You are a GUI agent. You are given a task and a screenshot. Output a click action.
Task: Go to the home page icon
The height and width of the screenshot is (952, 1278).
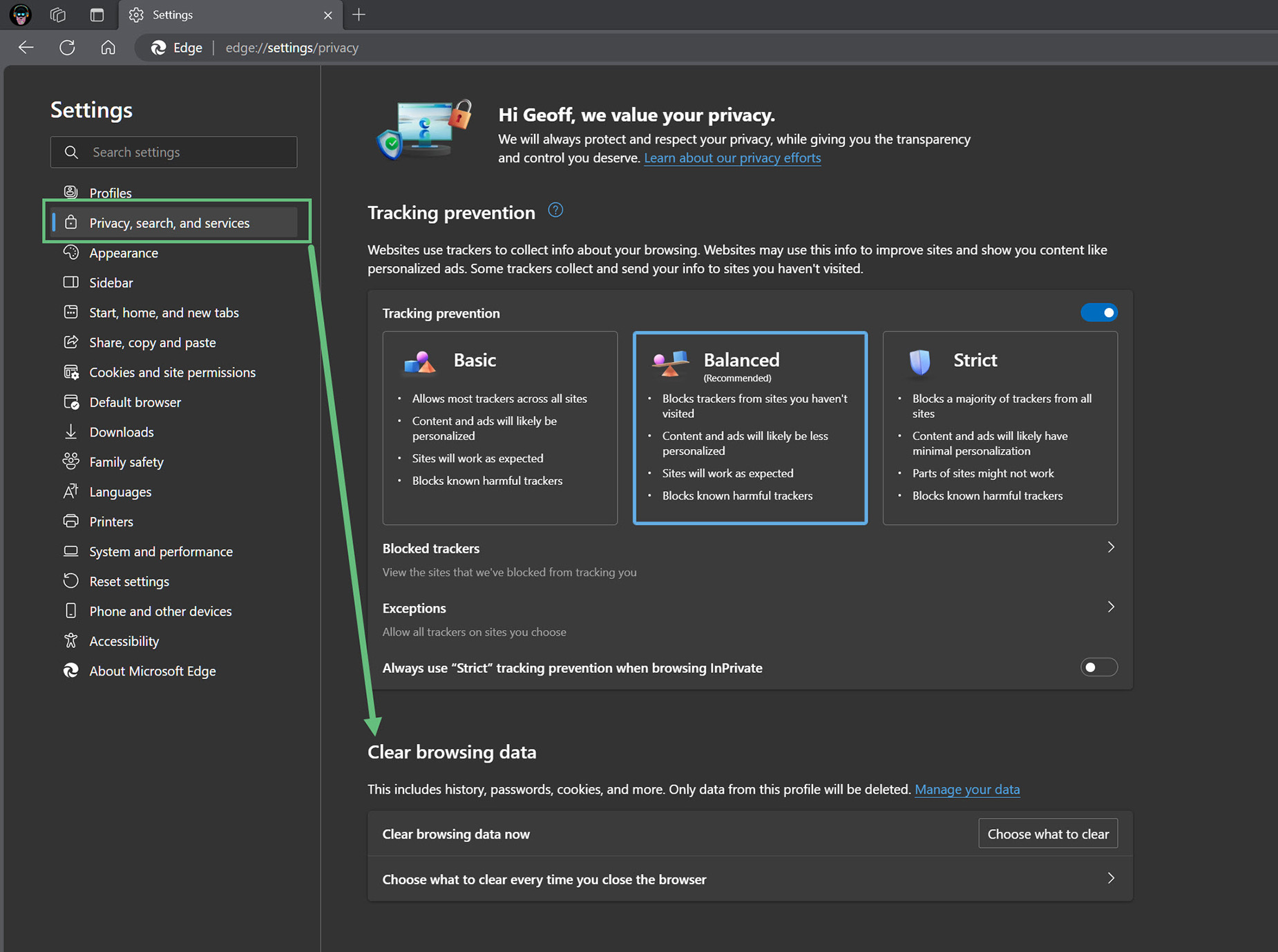108,48
